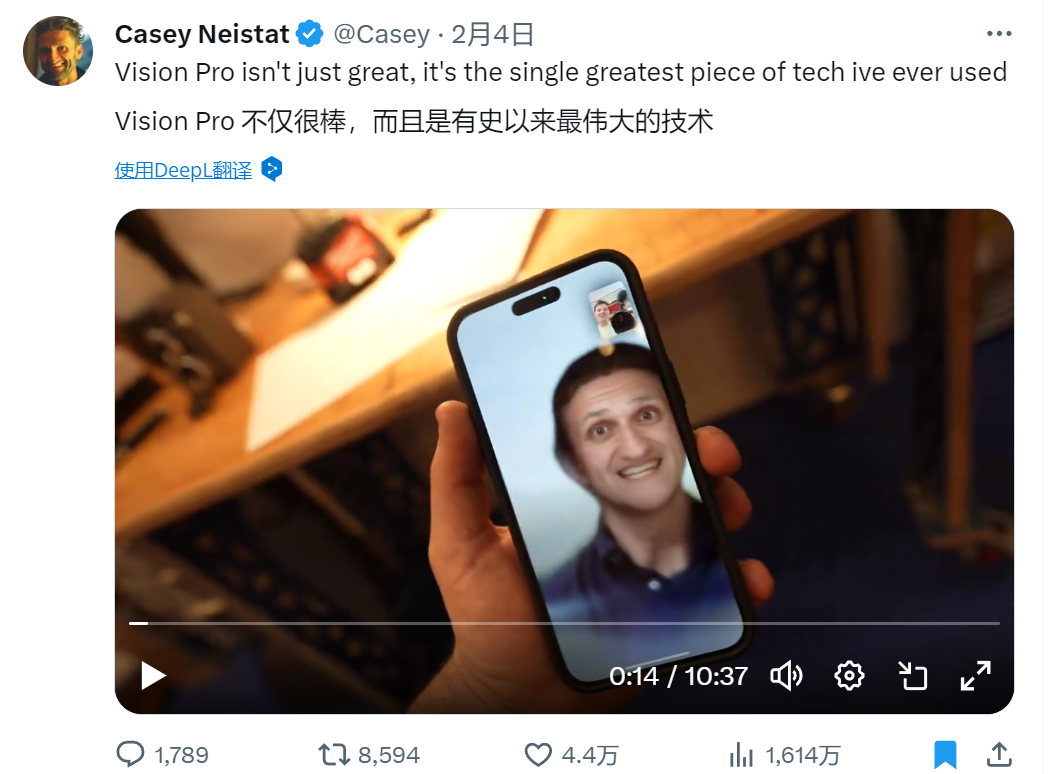Retweet using the 8,594 repost icon
Screen dimensions: 1056x774
[334, 754]
